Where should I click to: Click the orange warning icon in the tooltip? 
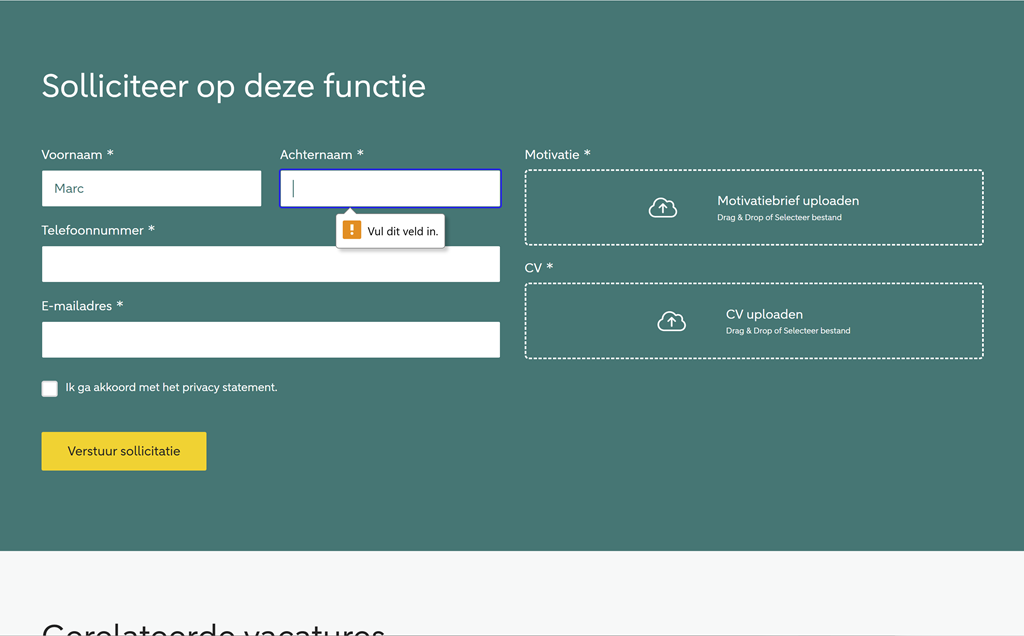click(x=352, y=230)
